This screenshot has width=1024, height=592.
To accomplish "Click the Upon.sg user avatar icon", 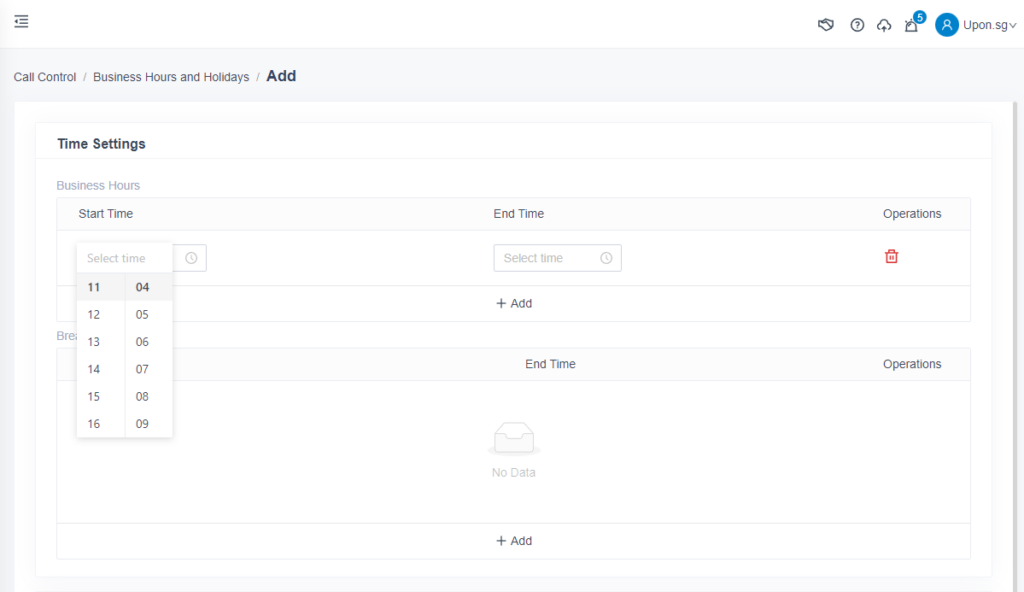I will pos(946,25).
